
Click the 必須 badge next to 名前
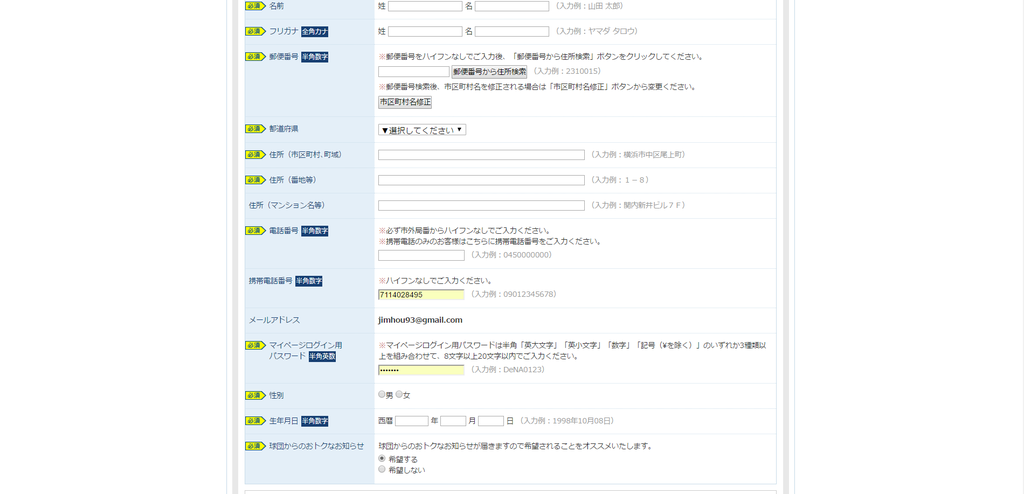pos(255,6)
